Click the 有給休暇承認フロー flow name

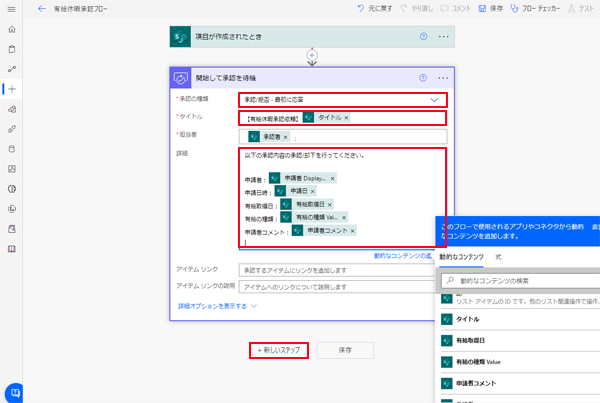[81, 9]
